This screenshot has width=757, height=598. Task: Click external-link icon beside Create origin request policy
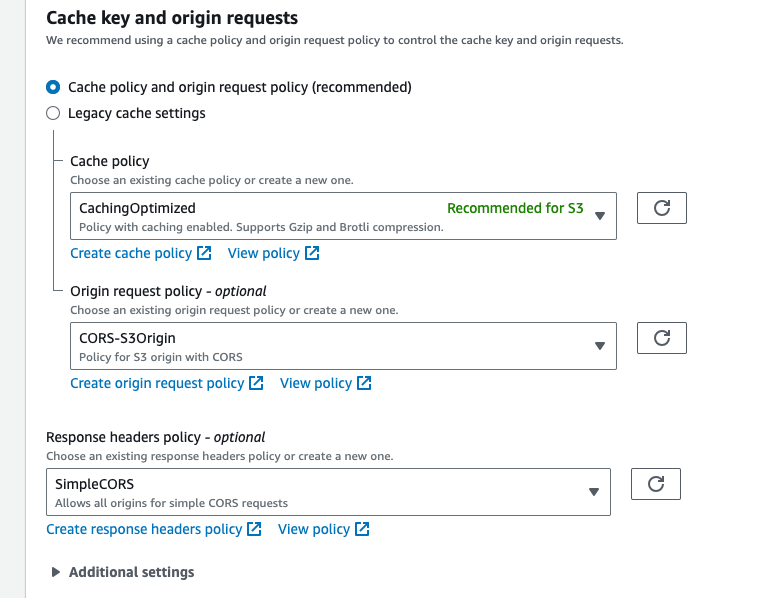click(x=256, y=383)
